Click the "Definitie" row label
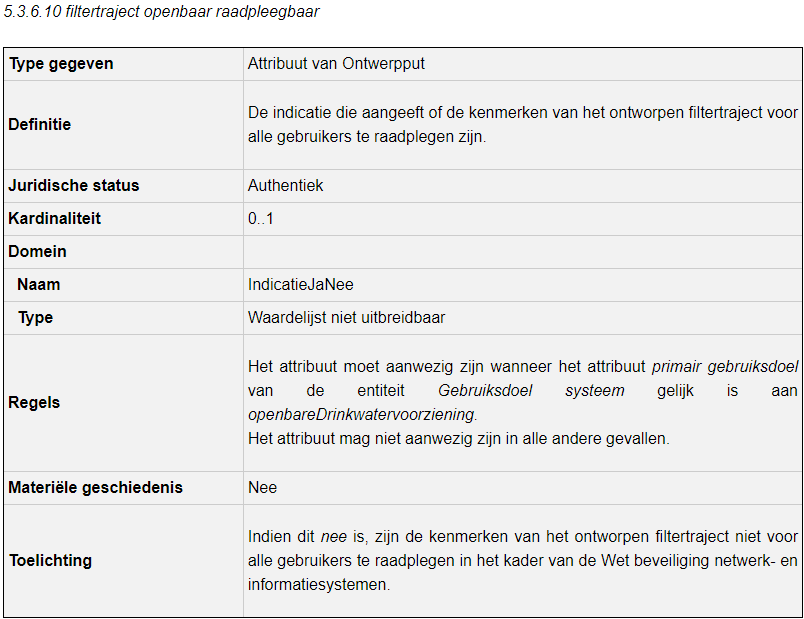 [x=39, y=125]
